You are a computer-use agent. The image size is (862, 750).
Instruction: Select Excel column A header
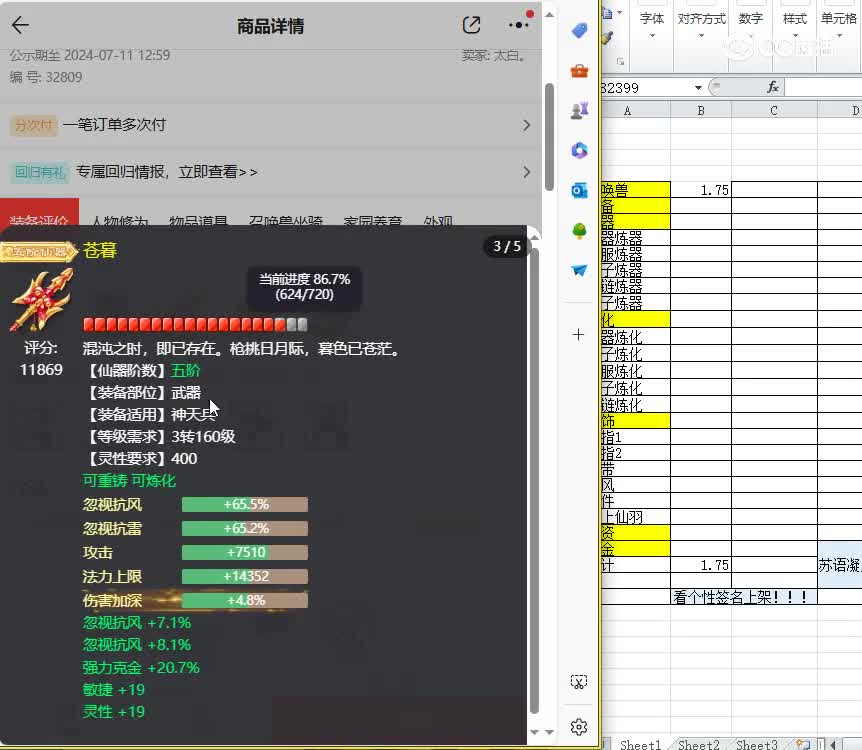pos(636,111)
